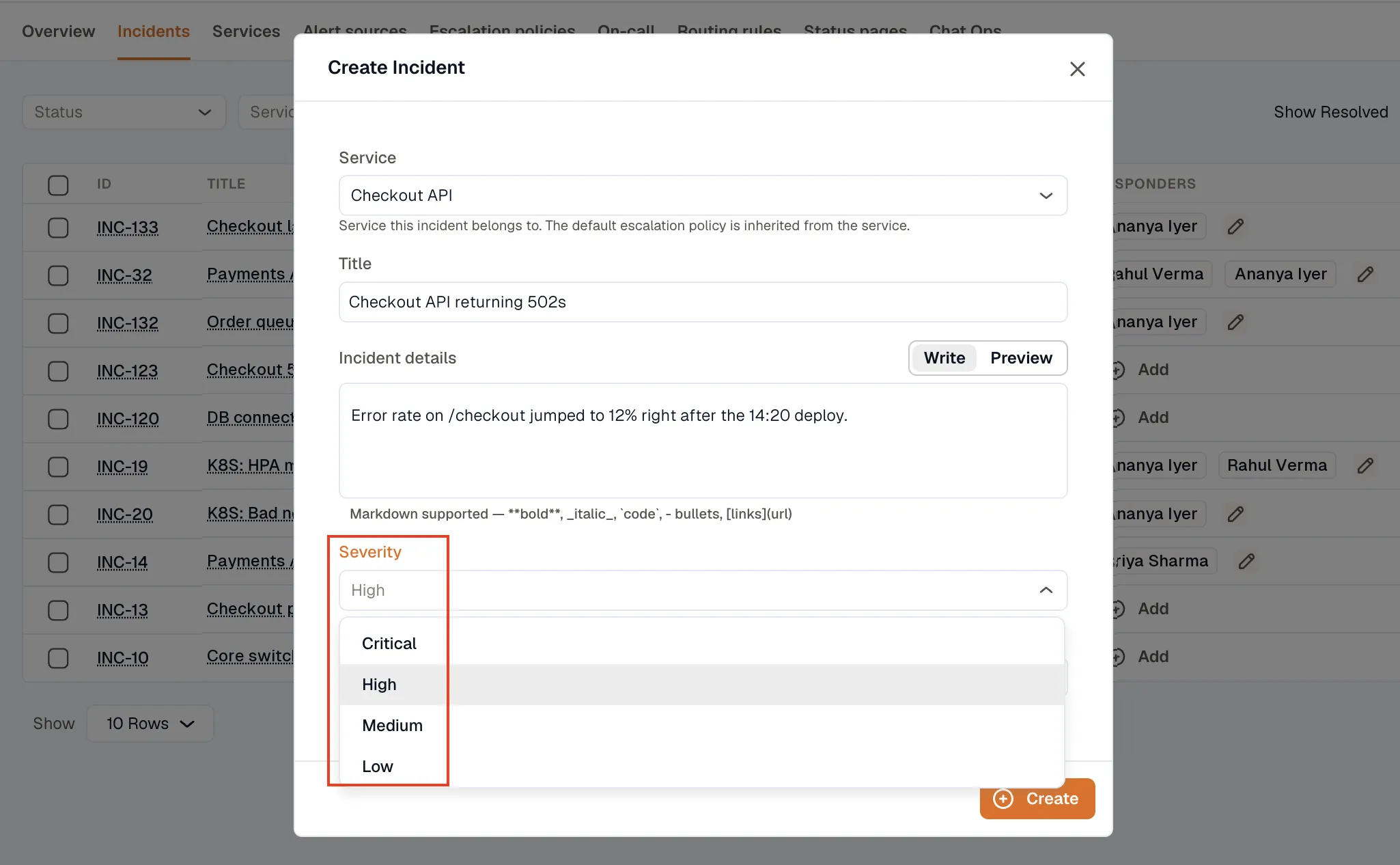Choose Critical severity option

click(702, 644)
